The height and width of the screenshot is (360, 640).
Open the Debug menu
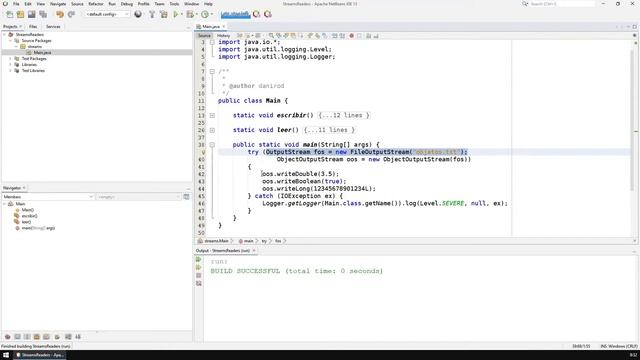(x=127, y=4)
